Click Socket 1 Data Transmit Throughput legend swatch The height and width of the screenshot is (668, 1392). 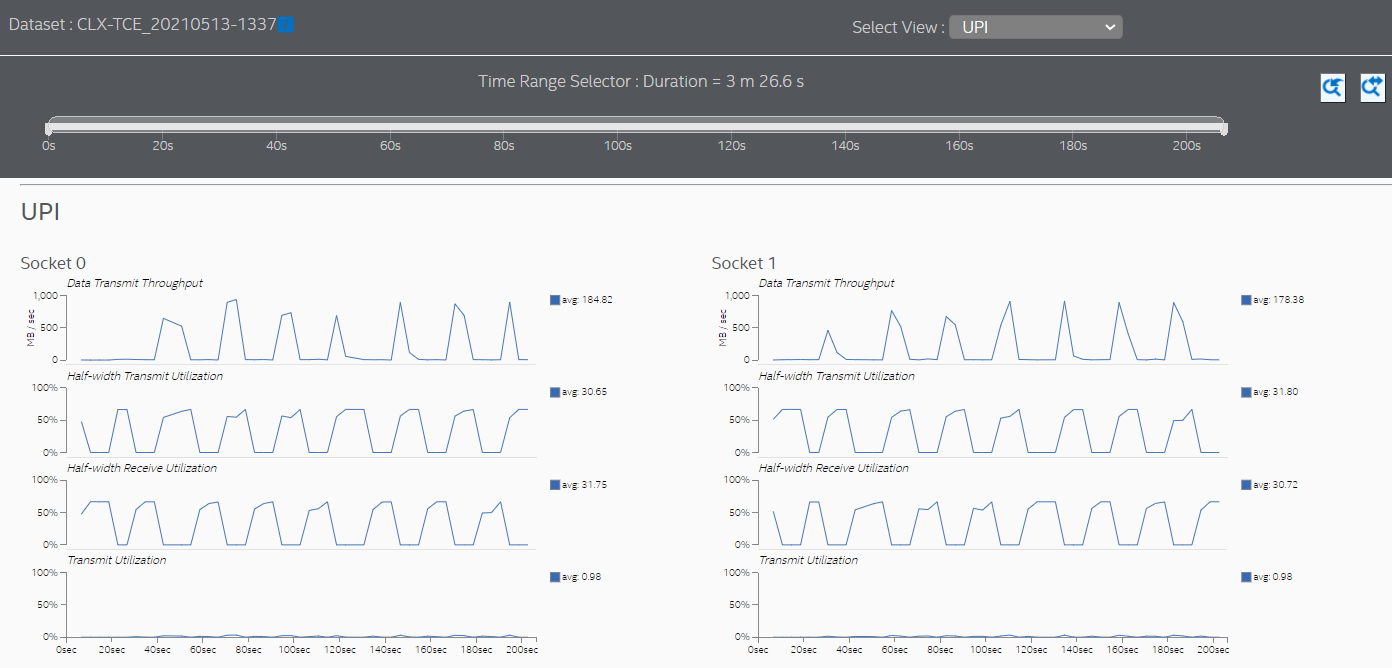pyautogui.click(x=1246, y=300)
